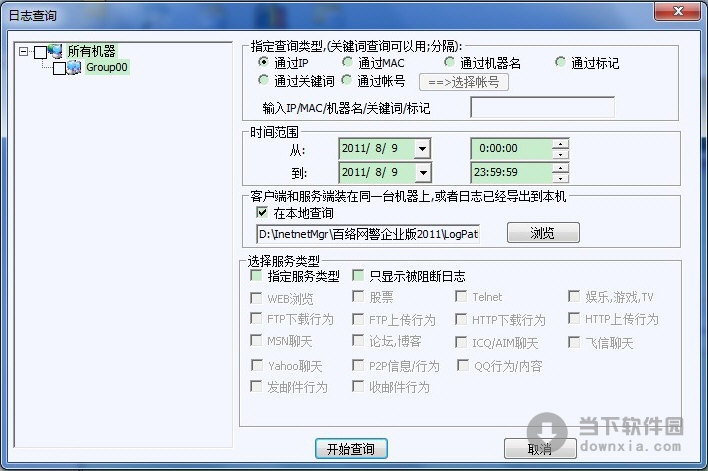Check the HTTP下载行为 checkbox
The height and width of the screenshot is (471, 708).
pos(461,319)
